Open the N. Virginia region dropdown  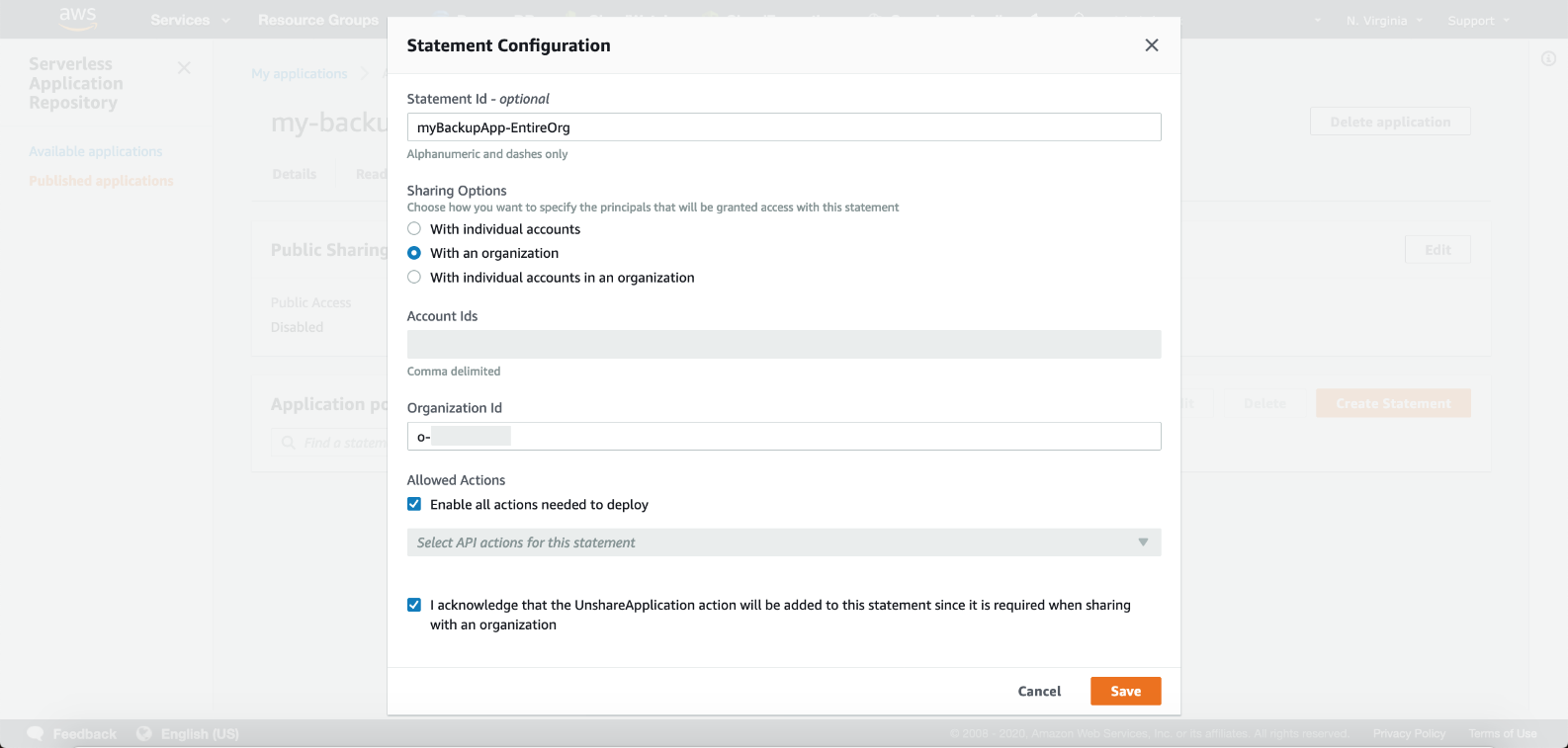[x=1384, y=21]
